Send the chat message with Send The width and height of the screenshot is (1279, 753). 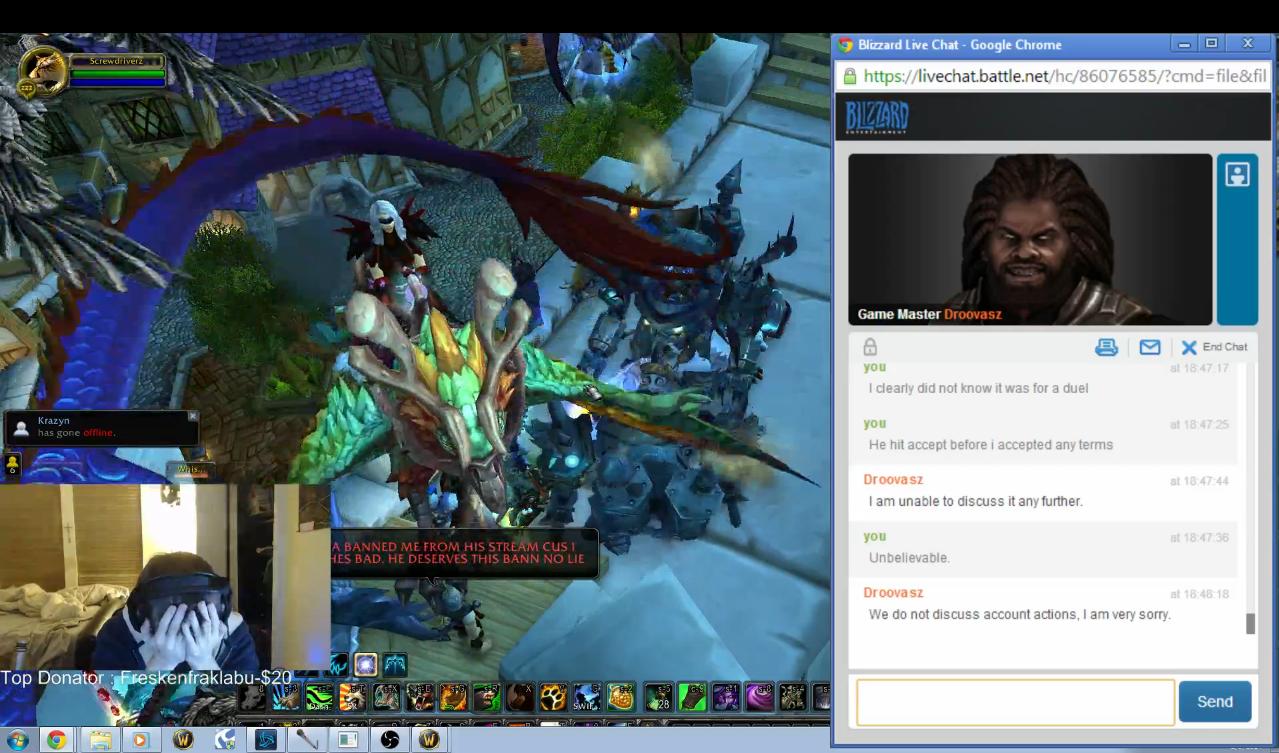coord(1215,702)
